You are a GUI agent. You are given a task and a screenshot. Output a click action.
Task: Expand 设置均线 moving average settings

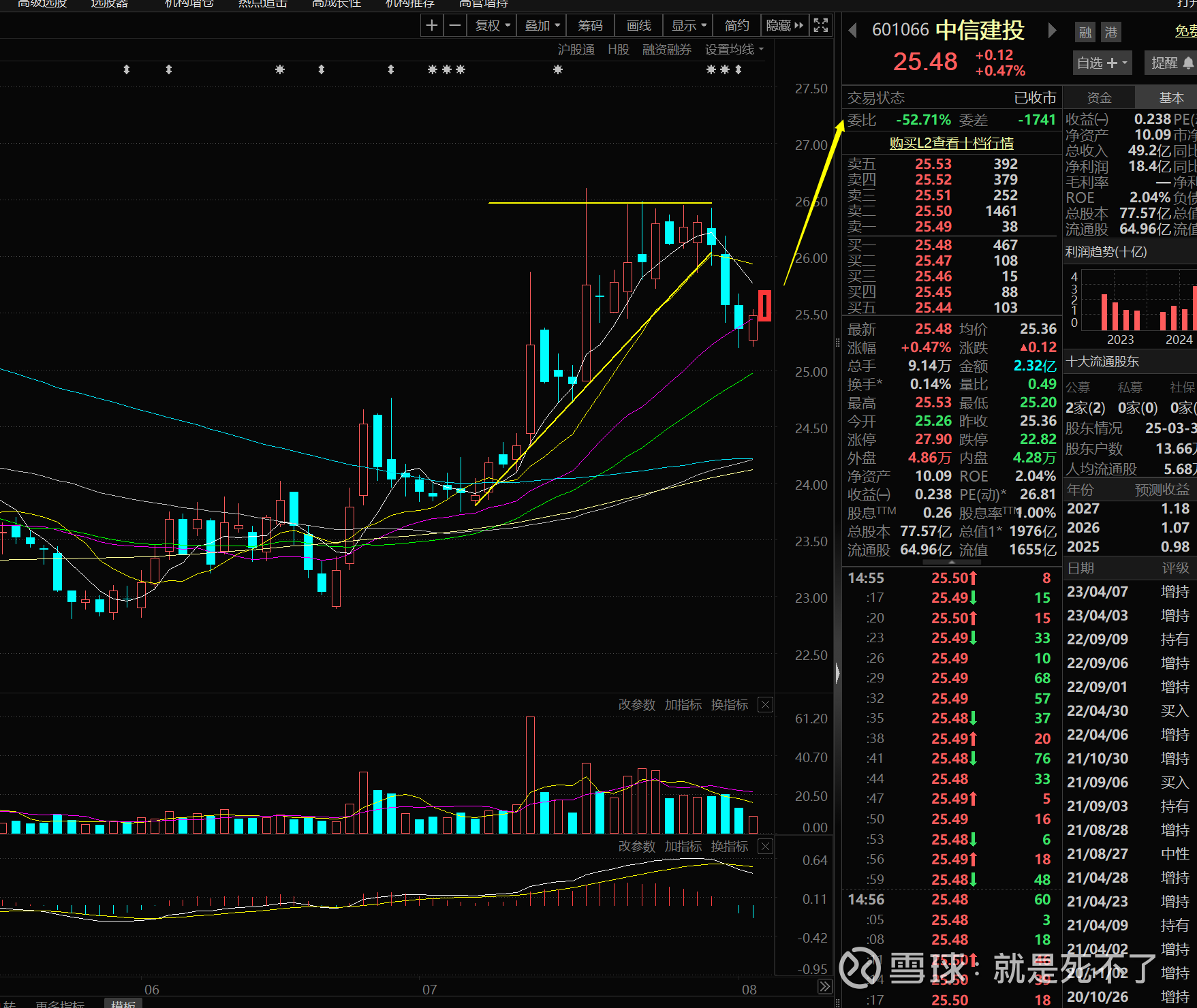(x=734, y=50)
